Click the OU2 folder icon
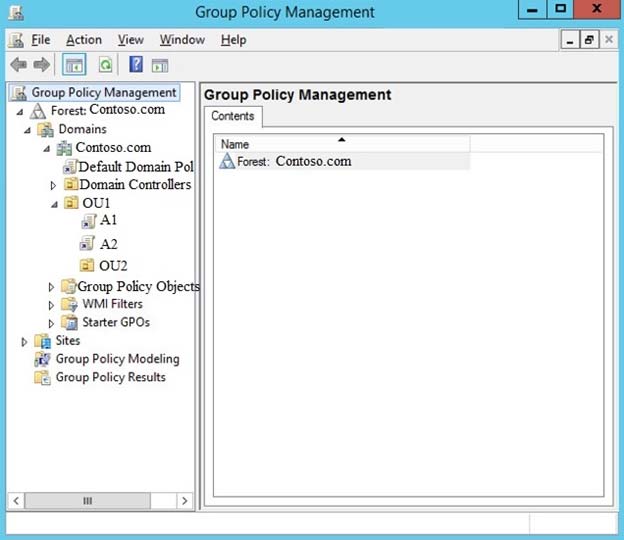 [87, 265]
